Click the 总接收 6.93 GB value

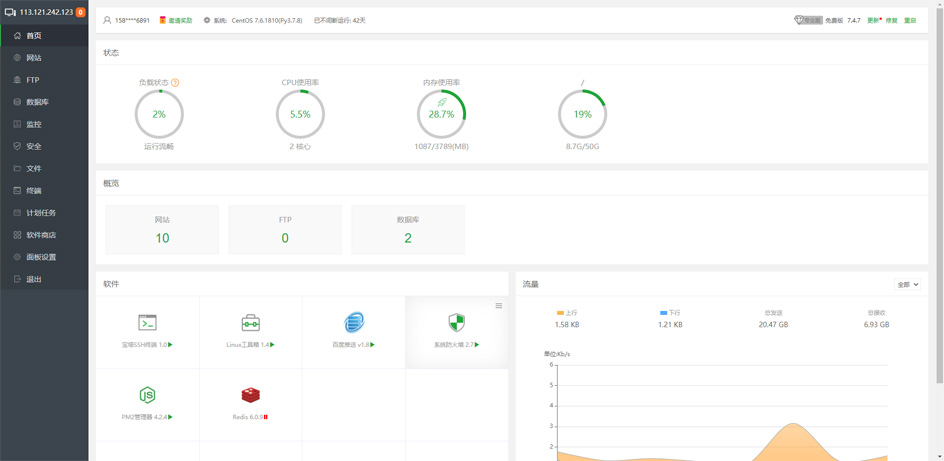876,324
